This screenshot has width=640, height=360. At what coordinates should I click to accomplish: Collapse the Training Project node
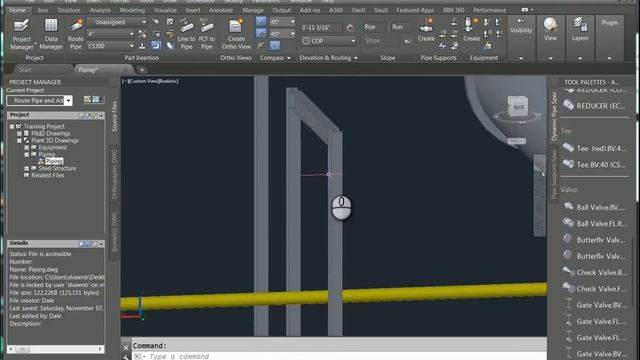pyautogui.click(x=12, y=127)
